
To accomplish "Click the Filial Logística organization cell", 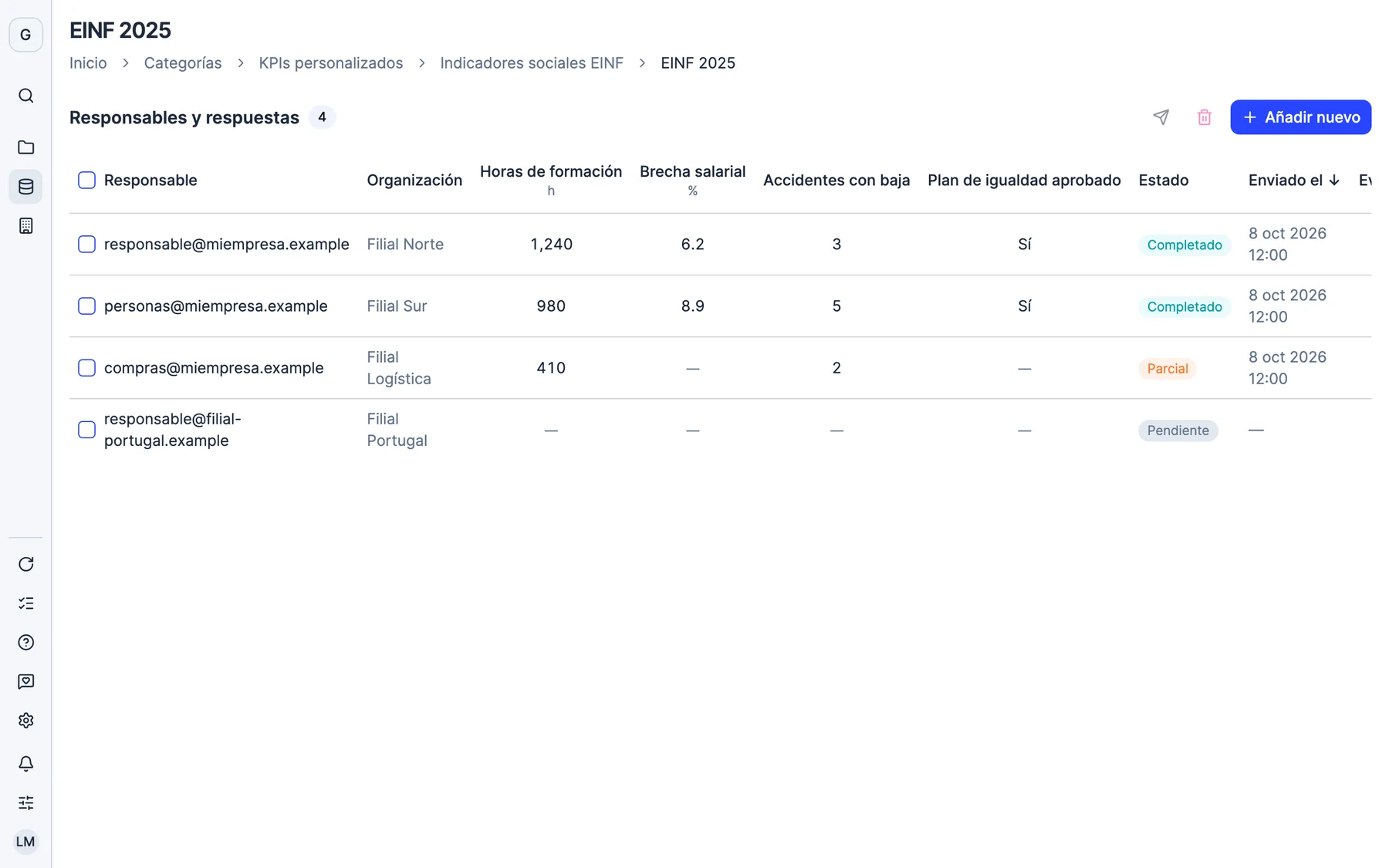I will coord(399,368).
